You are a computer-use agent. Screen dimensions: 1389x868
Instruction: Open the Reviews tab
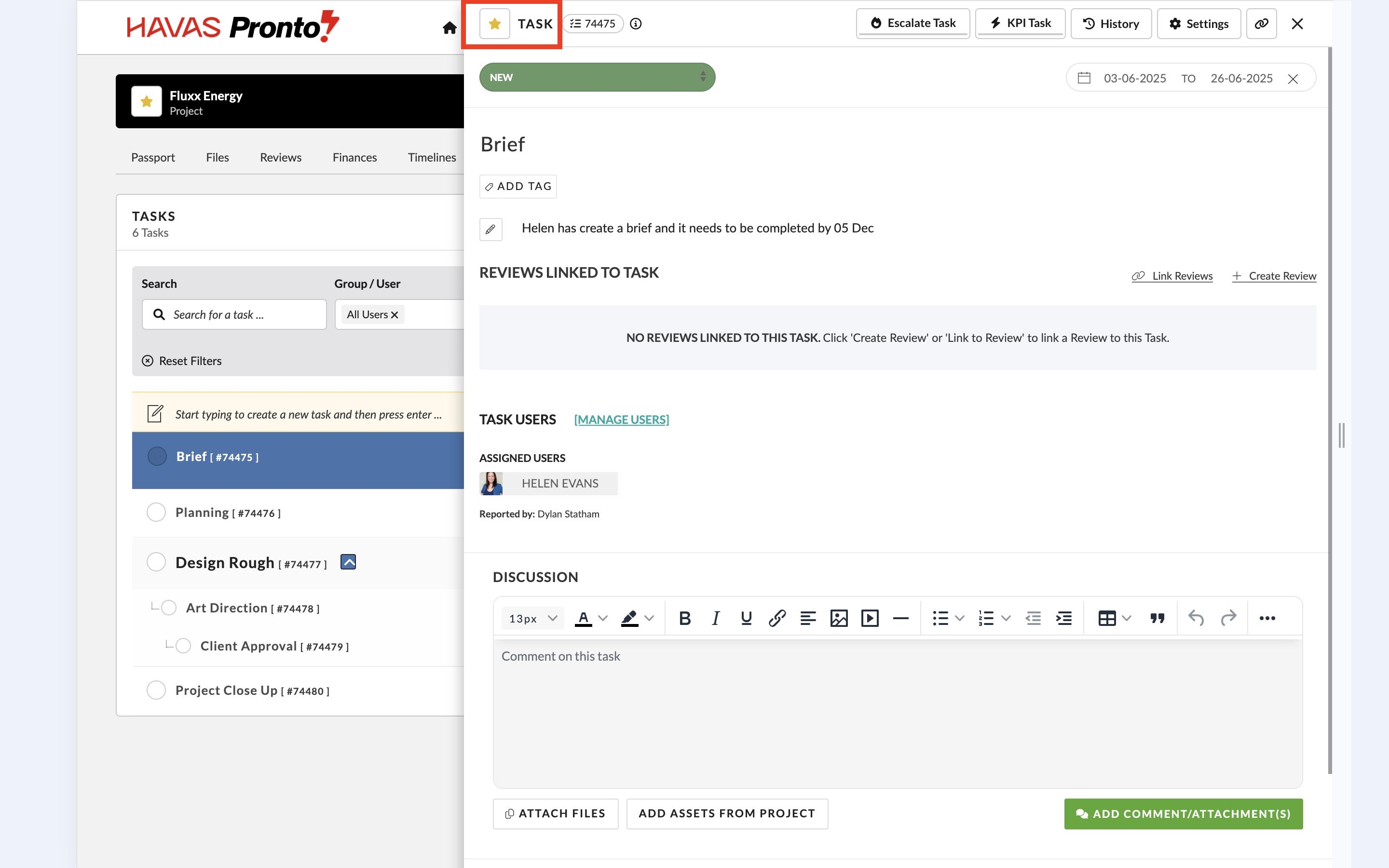pos(280,157)
